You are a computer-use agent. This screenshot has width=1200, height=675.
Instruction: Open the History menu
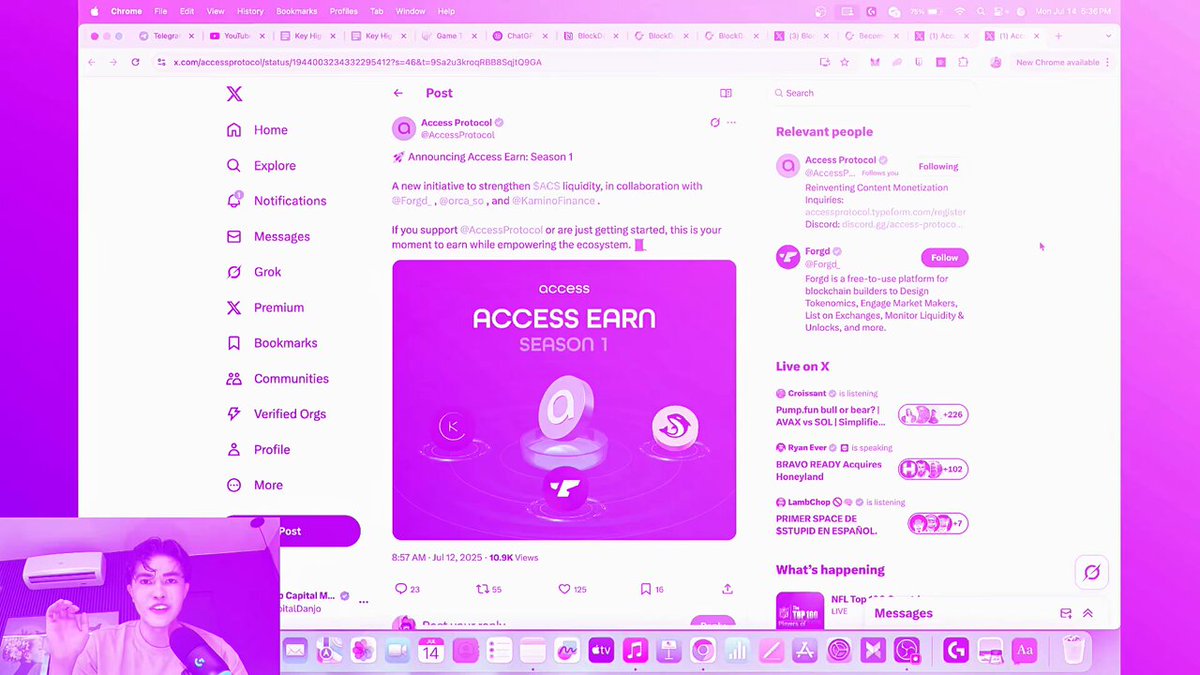click(x=250, y=11)
